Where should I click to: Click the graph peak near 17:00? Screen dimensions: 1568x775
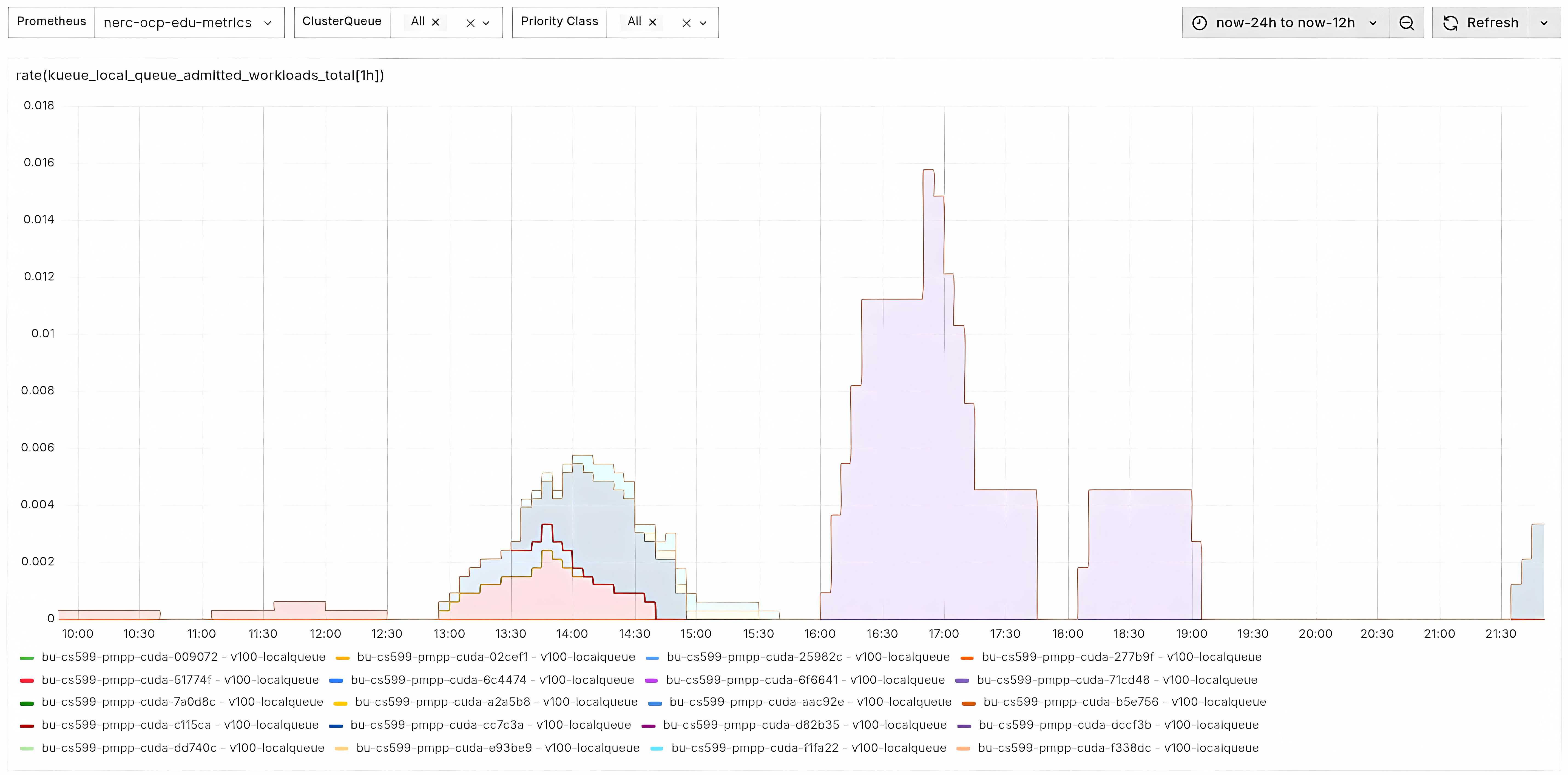928,171
